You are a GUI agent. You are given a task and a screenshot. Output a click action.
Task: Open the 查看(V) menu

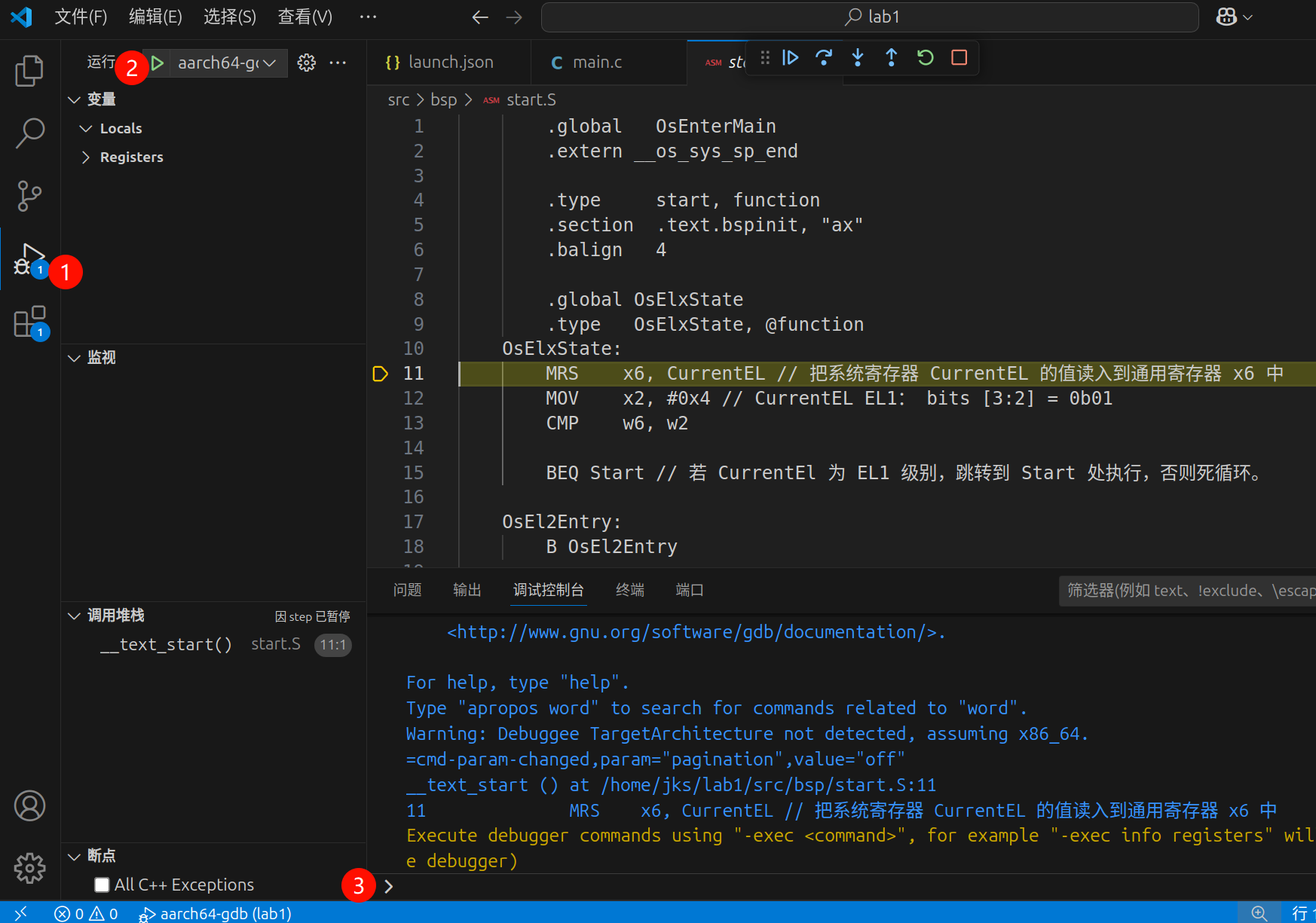305,17
